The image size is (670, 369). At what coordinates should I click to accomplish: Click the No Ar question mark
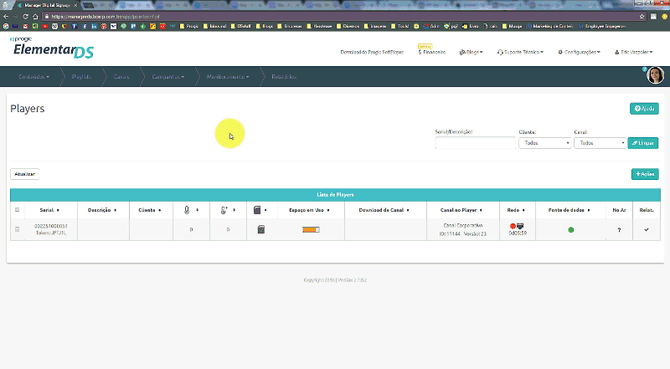tap(619, 230)
